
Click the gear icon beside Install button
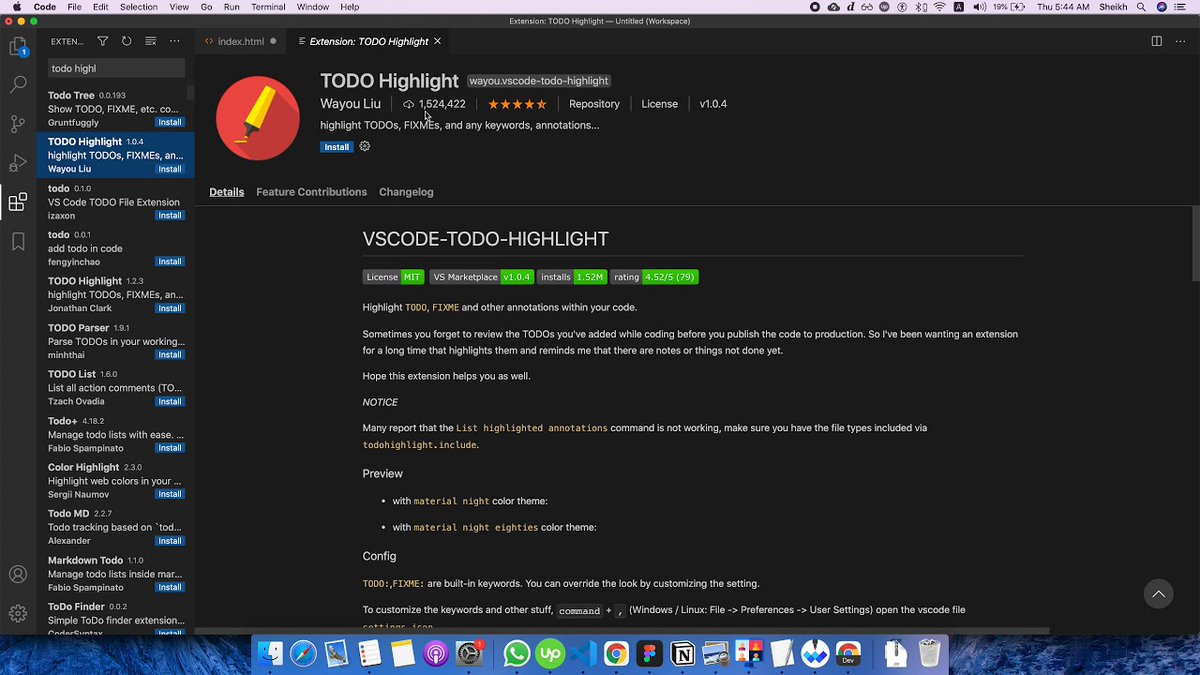pos(365,146)
